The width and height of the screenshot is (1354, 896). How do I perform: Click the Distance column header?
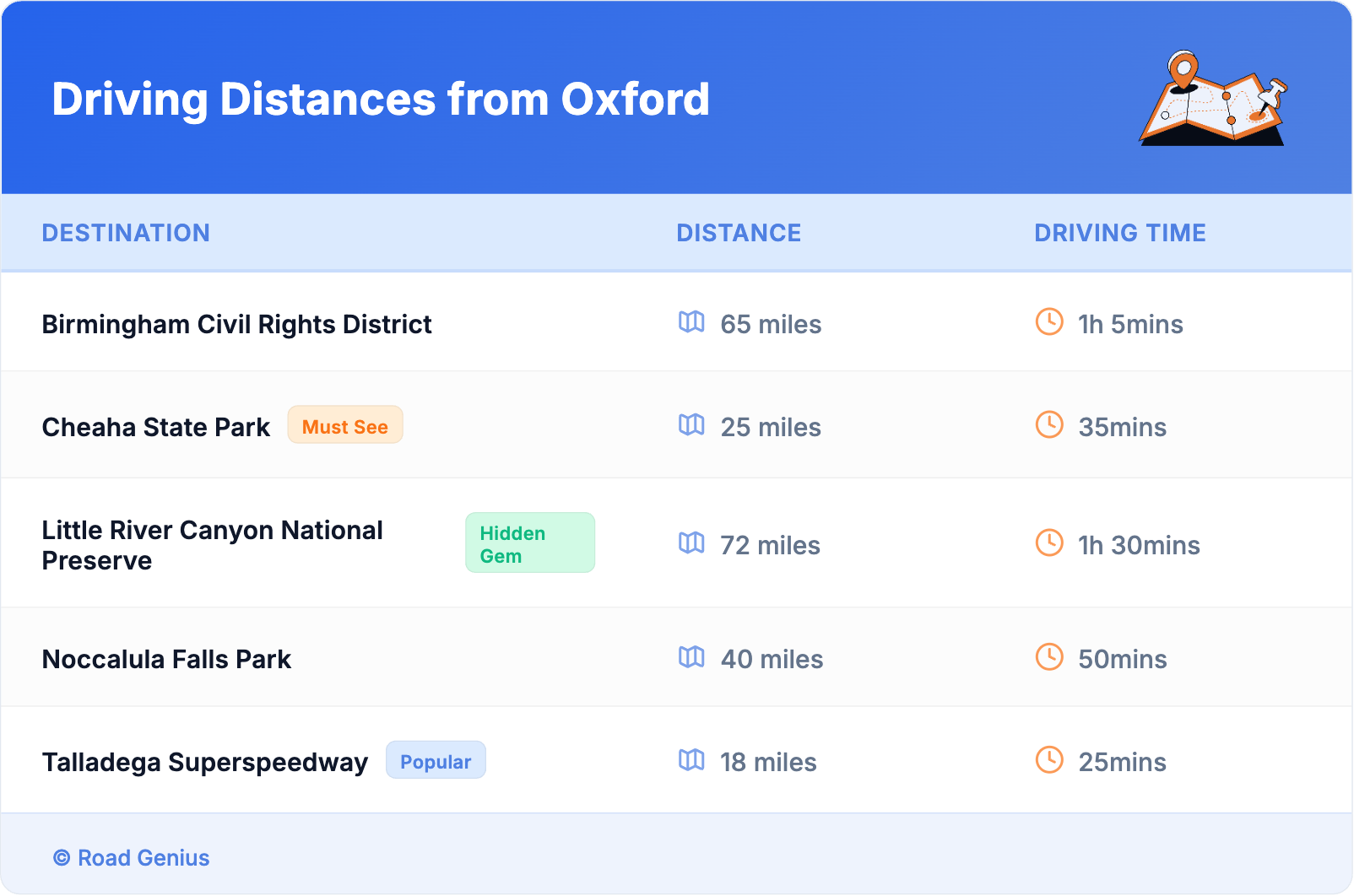point(739,233)
